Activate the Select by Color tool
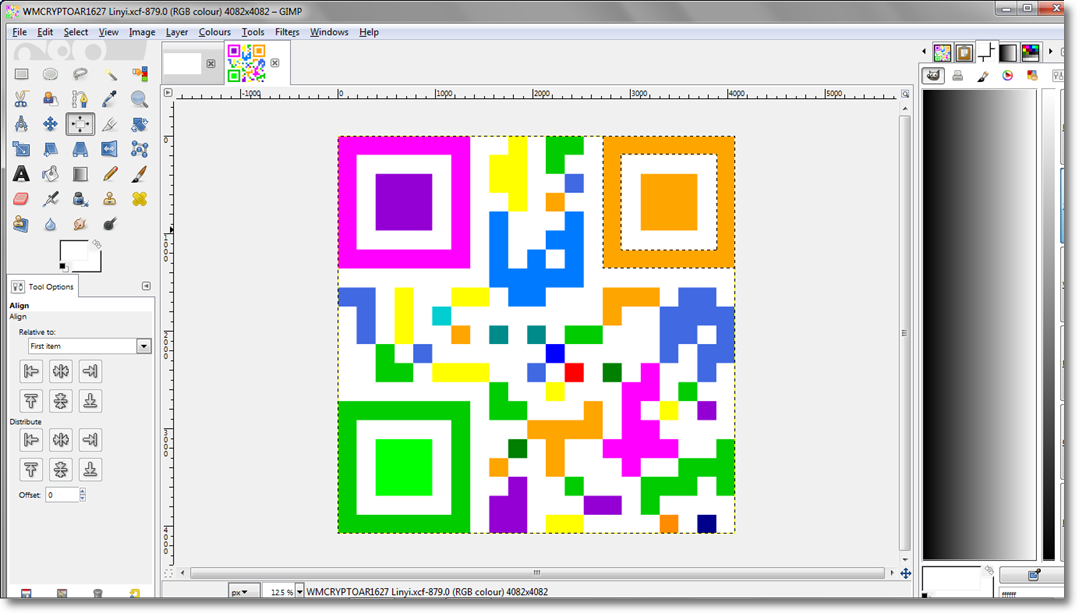Image resolution: width=1080 pixels, height=615 pixels. [139, 74]
